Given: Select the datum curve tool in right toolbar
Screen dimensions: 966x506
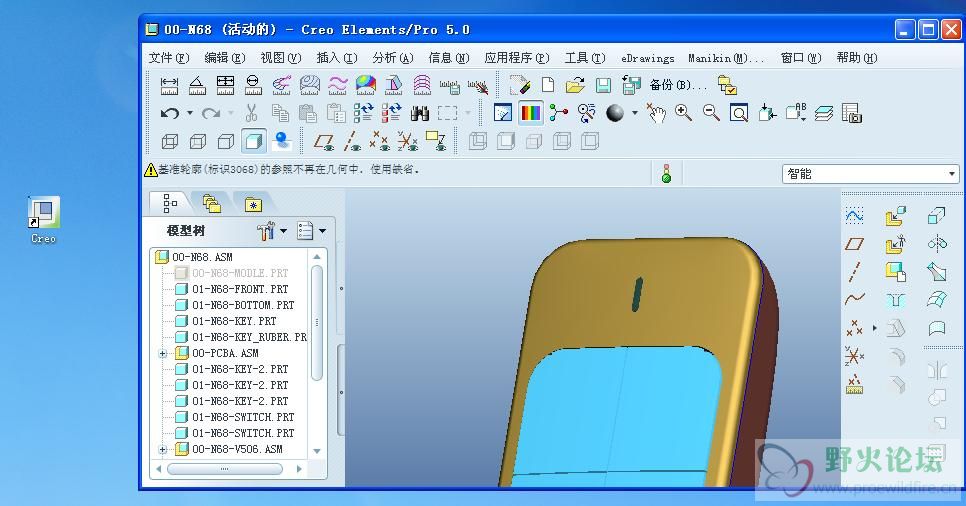Looking at the screenshot, I should [x=854, y=300].
